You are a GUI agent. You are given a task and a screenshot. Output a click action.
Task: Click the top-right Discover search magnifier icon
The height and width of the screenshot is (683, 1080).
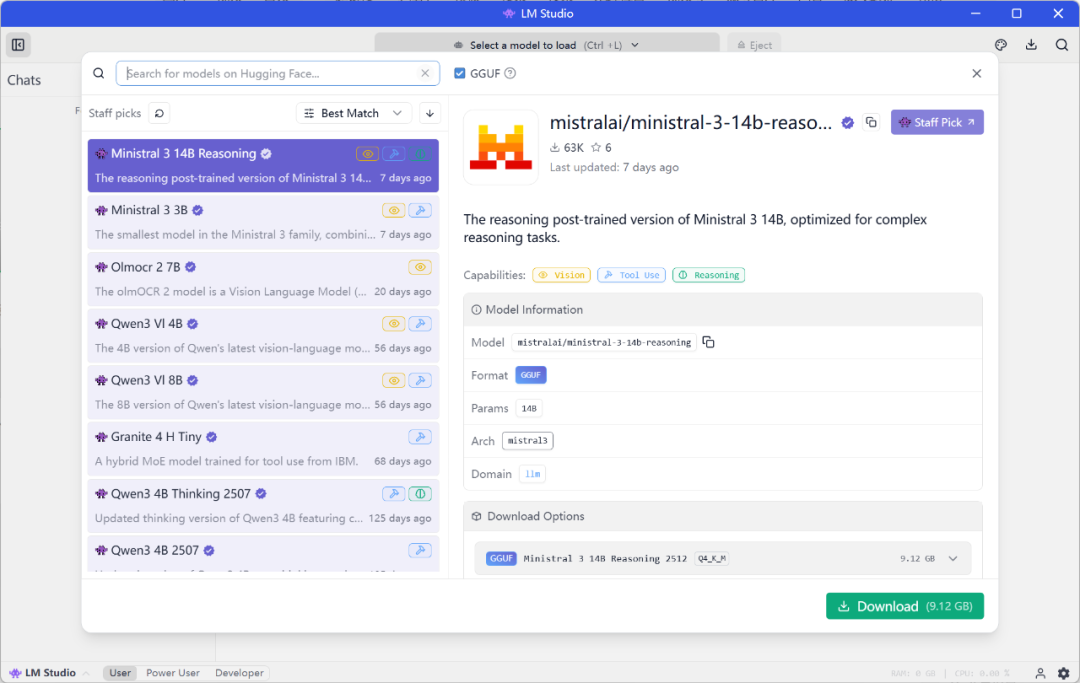[1061, 45]
